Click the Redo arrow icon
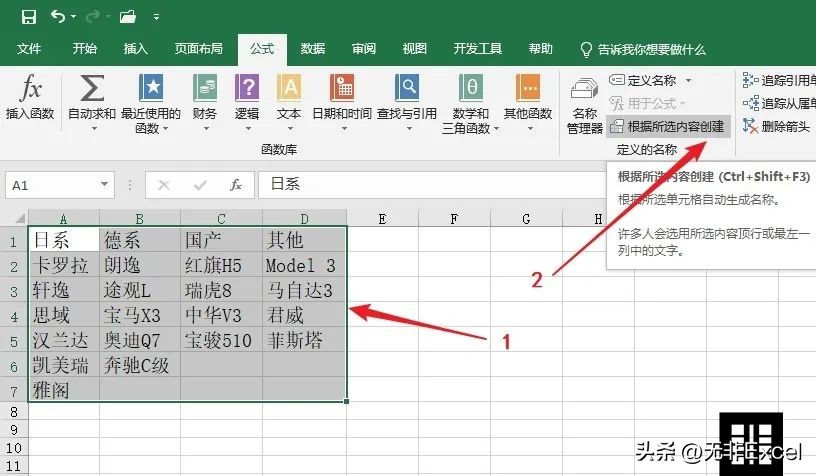Screen dimensions: 816x476 pyautogui.click(x=93, y=17)
